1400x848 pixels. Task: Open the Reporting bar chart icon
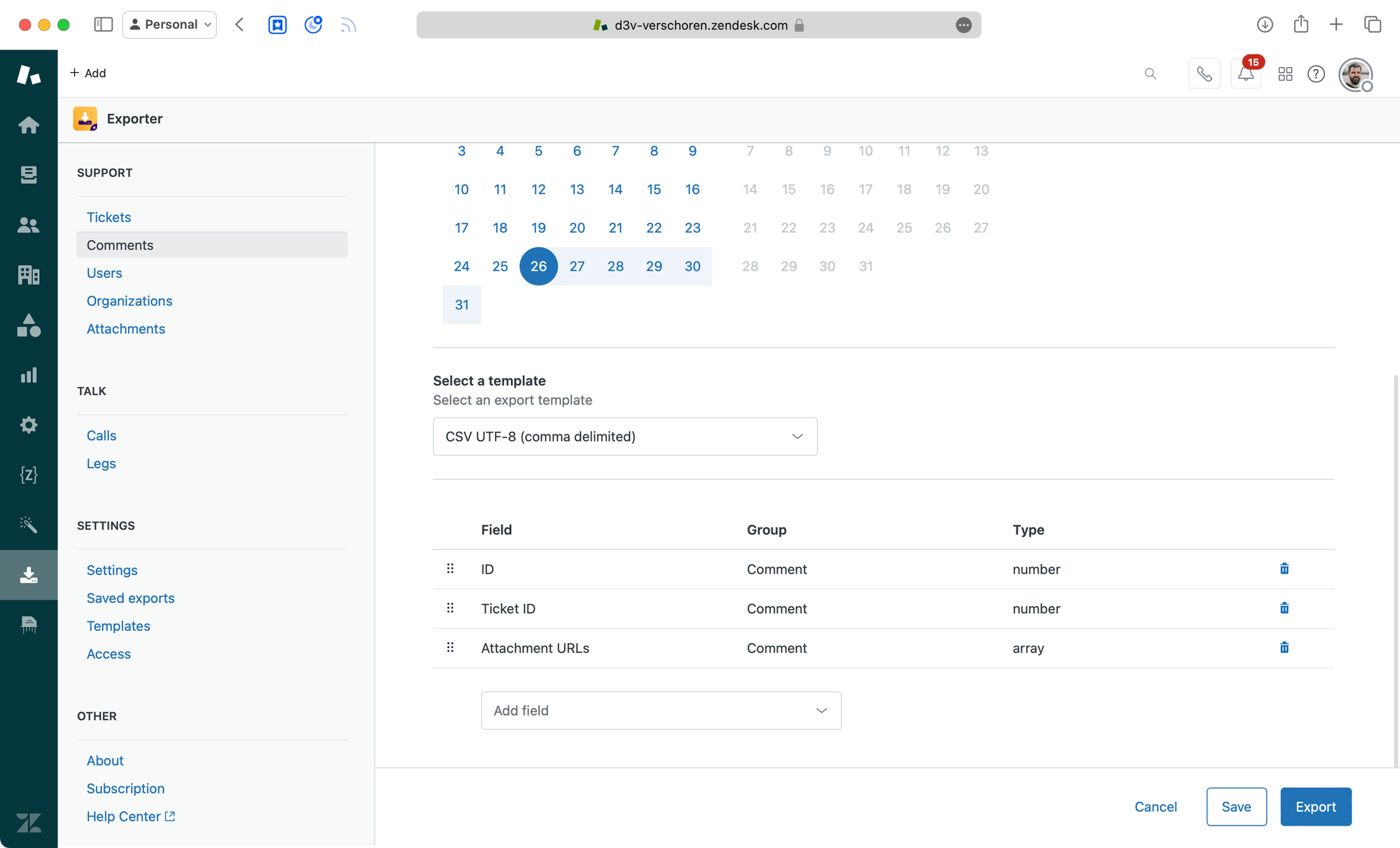click(x=29, y=375)
